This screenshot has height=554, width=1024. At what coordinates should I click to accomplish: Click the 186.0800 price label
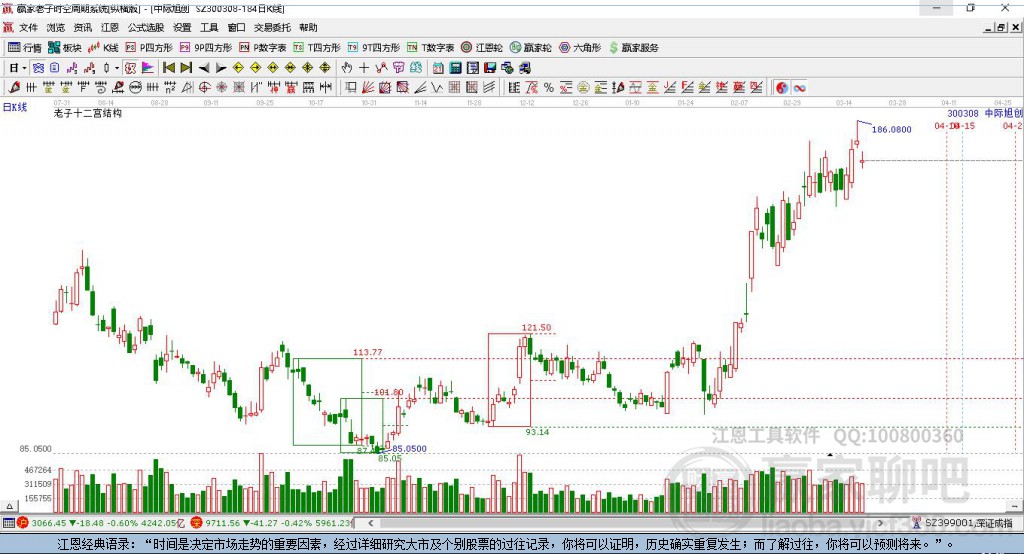891,129
